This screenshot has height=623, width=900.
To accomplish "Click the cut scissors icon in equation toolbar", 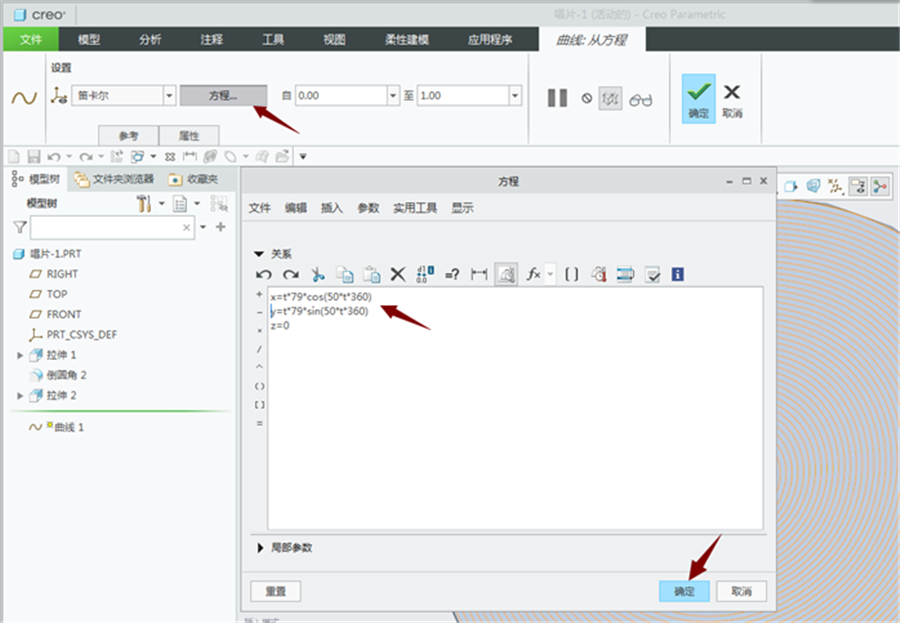I will (x=317, y=274).
